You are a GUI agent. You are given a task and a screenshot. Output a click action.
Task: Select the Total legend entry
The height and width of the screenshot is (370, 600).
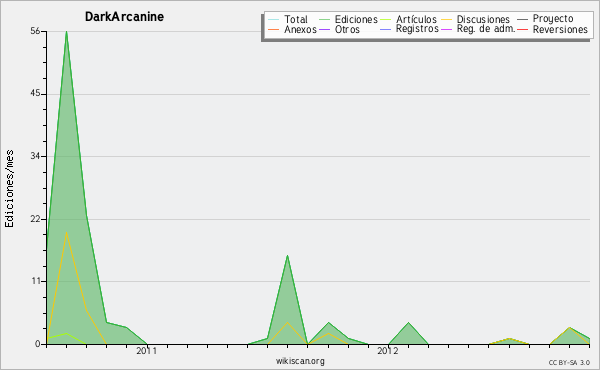[x=295, y=20]
